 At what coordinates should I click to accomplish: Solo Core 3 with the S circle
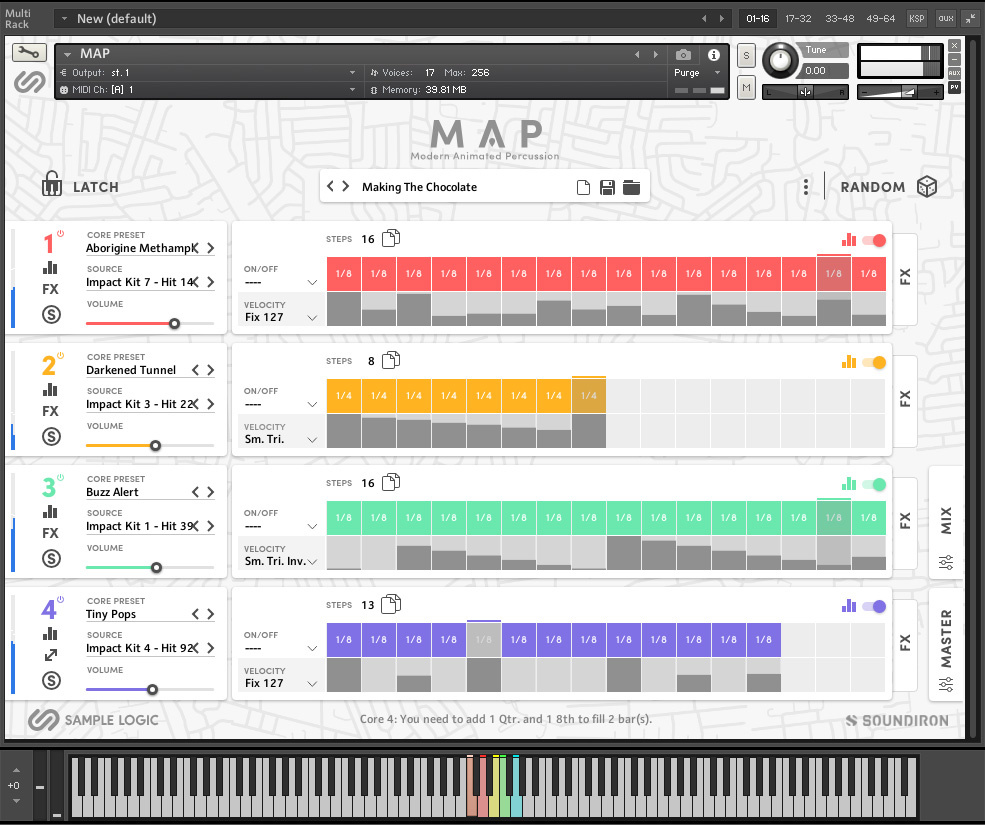point(52,558)
